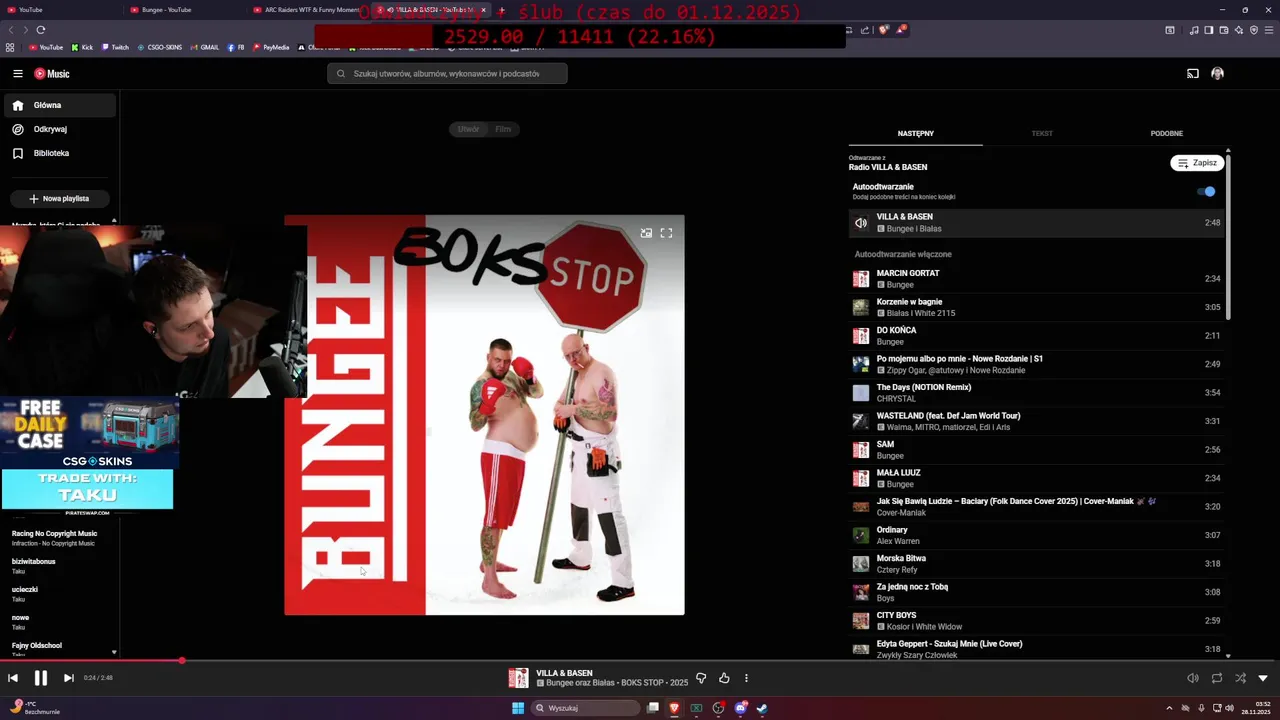Play Edyta Geppert Szukaj Mnie cover
The width and height of the screenshot is (1280, 720).
point(1036,649)
